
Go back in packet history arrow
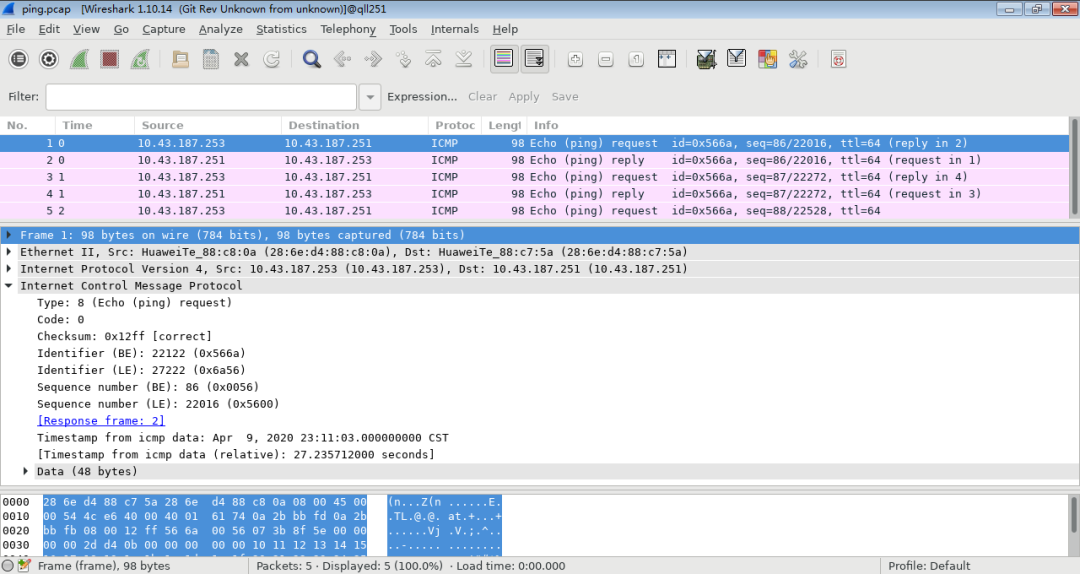[x=342, y=59]
